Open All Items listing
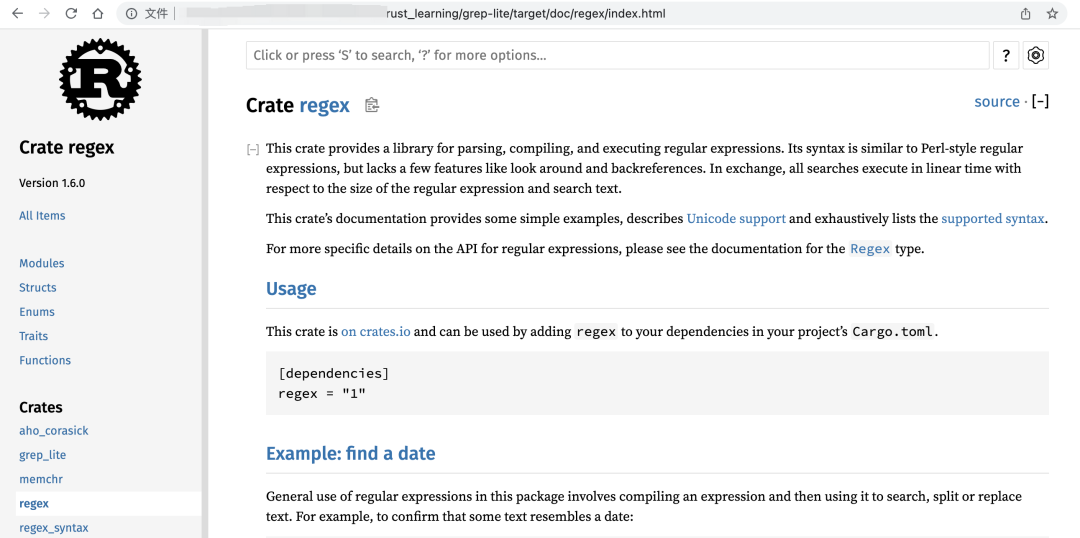Viewport: 1080px width, 538px height. click(x=42, y=215)
